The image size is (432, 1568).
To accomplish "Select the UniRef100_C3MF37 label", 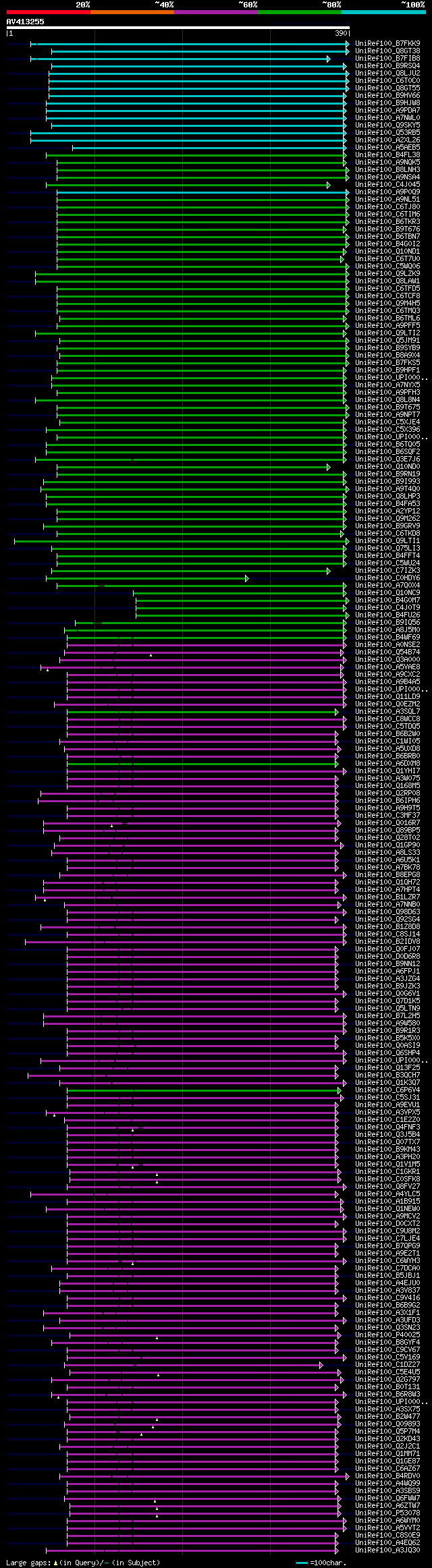I will (x=387, y=816).
